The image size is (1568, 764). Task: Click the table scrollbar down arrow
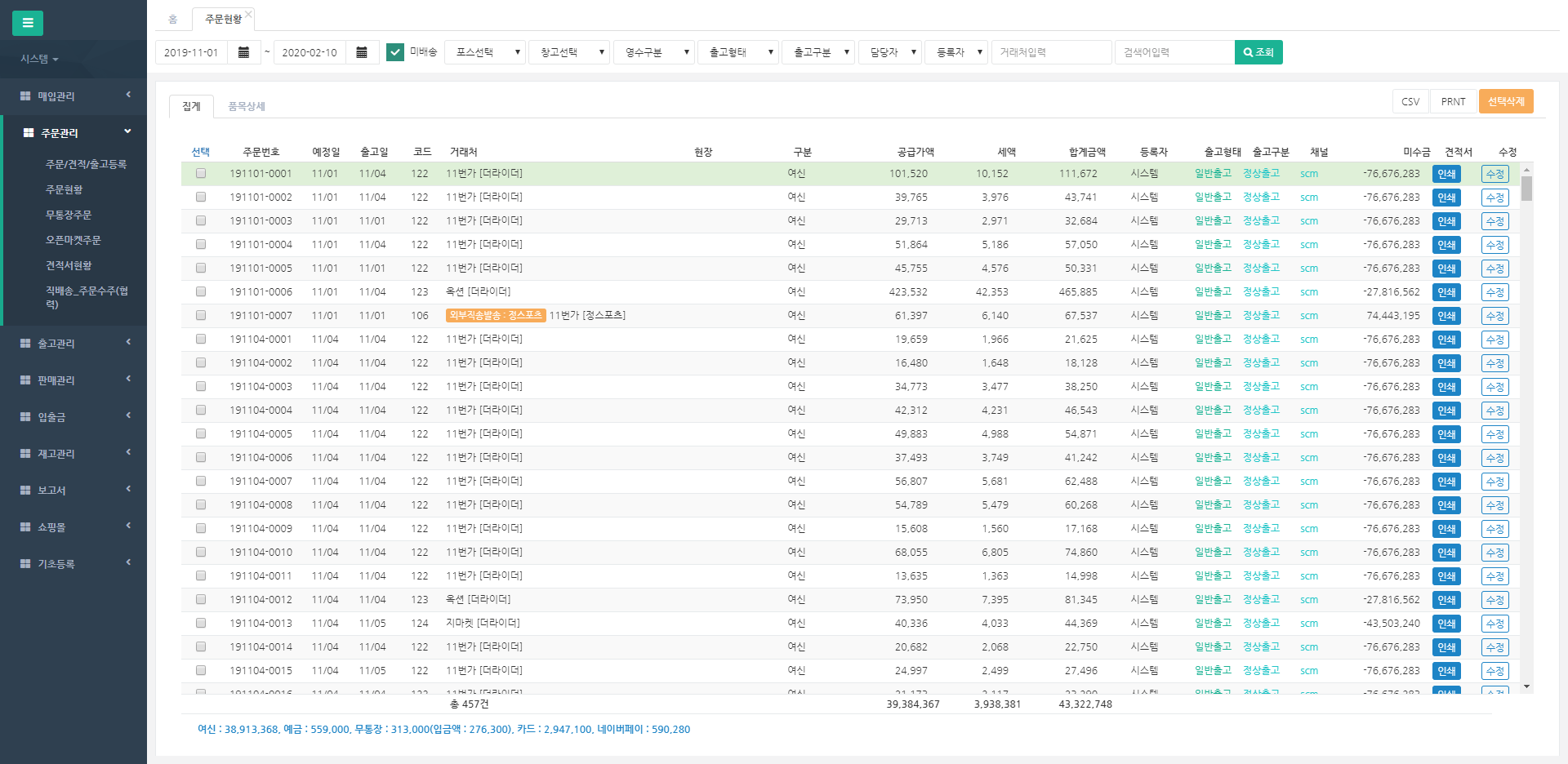click(1526, 687)
